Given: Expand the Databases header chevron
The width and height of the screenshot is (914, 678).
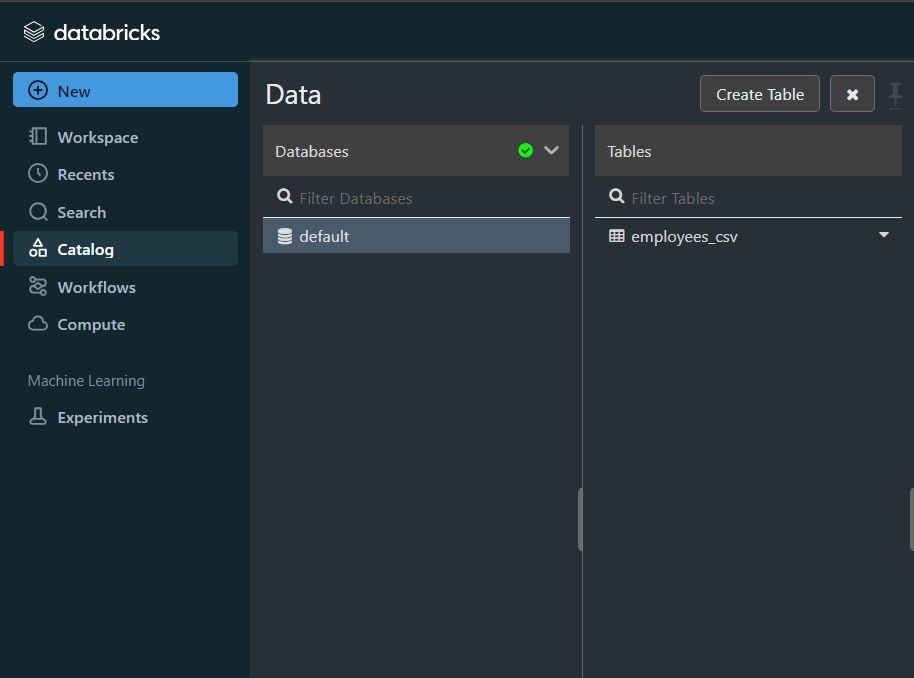Looking at the screenshot, I should [x=551, y=150].
